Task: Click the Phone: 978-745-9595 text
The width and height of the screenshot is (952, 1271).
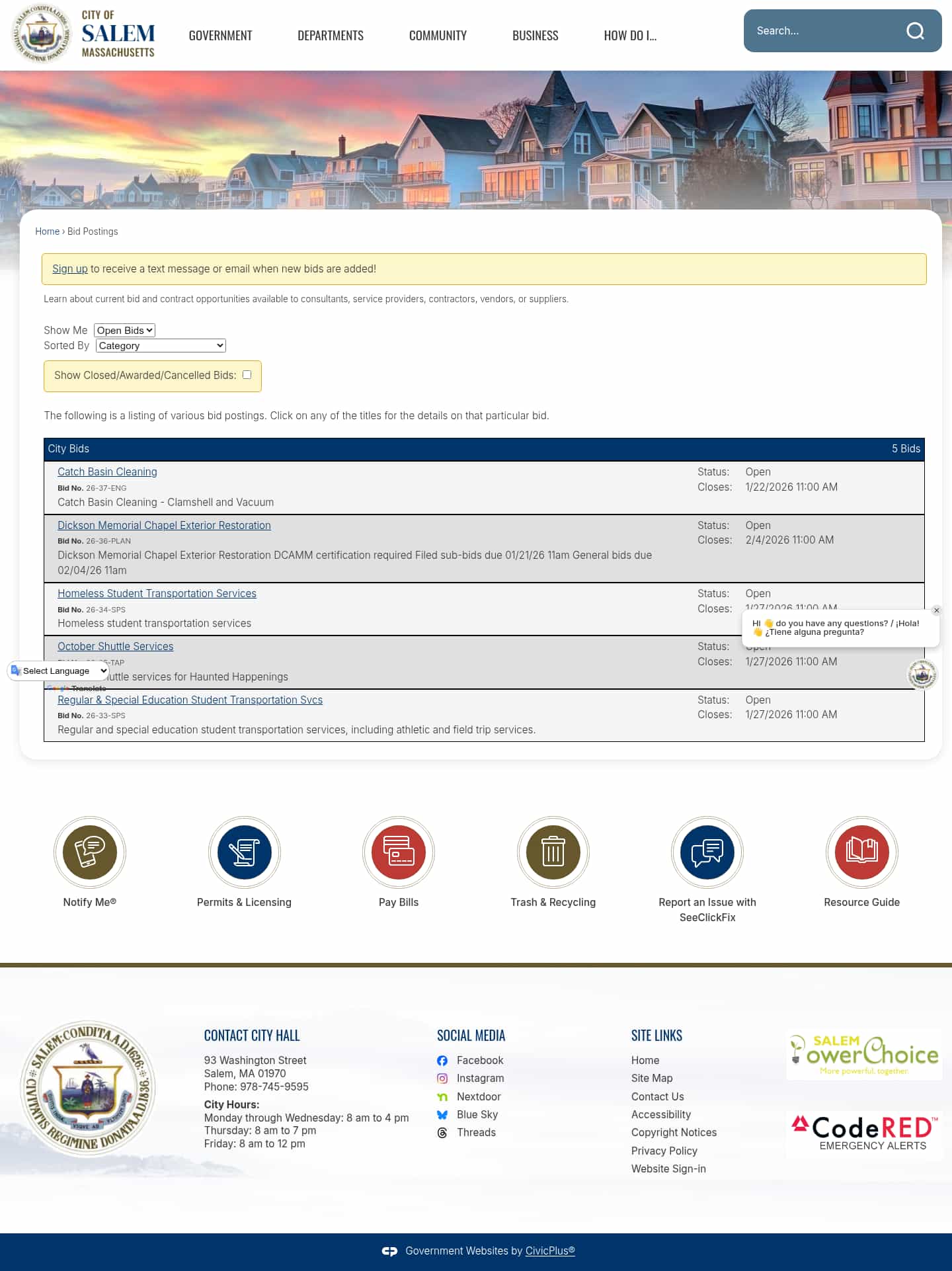Action: pos(257,1087)
